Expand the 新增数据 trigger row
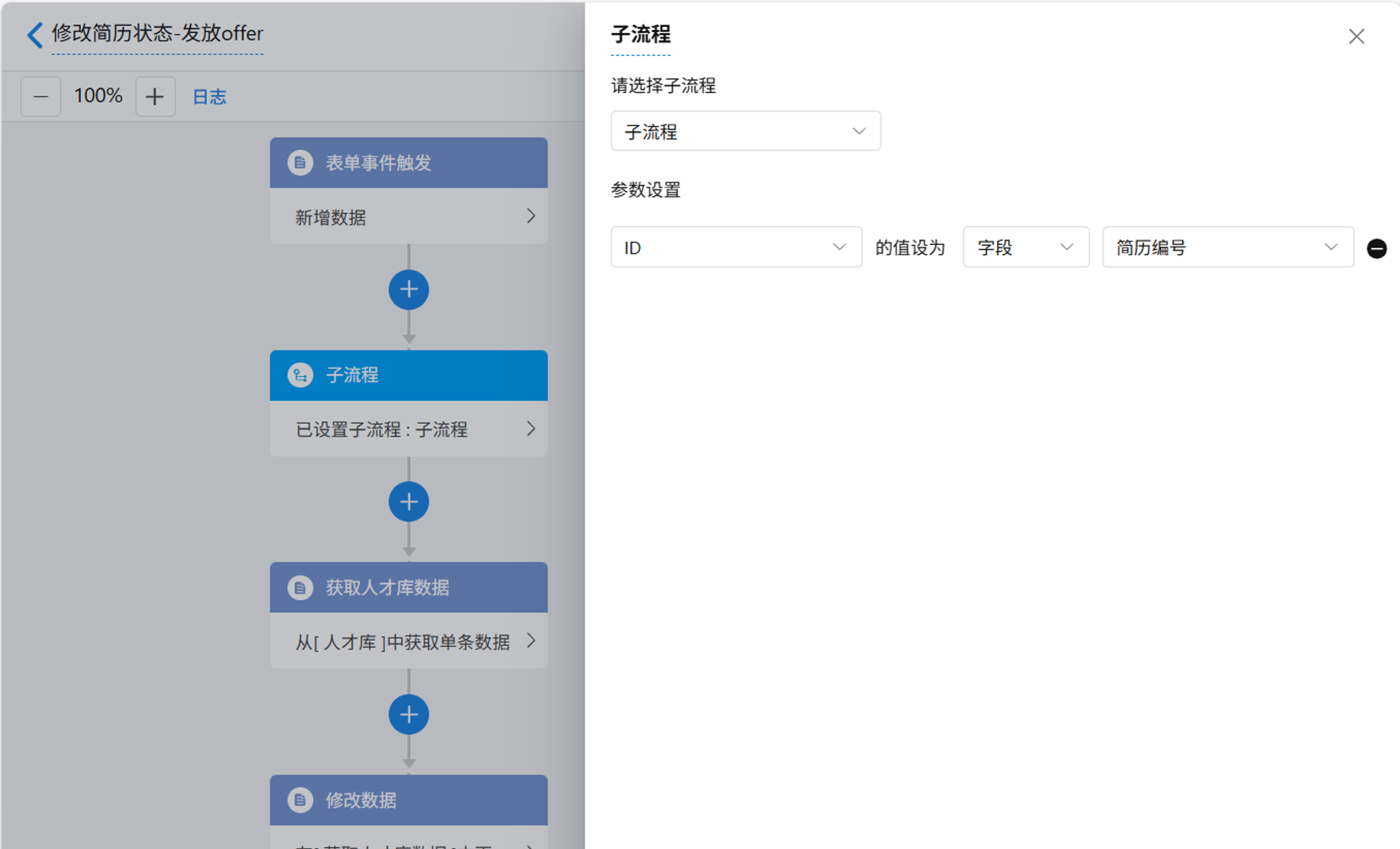The height and width of the screenshot is (849, 1400). click(x=408, y=216)
